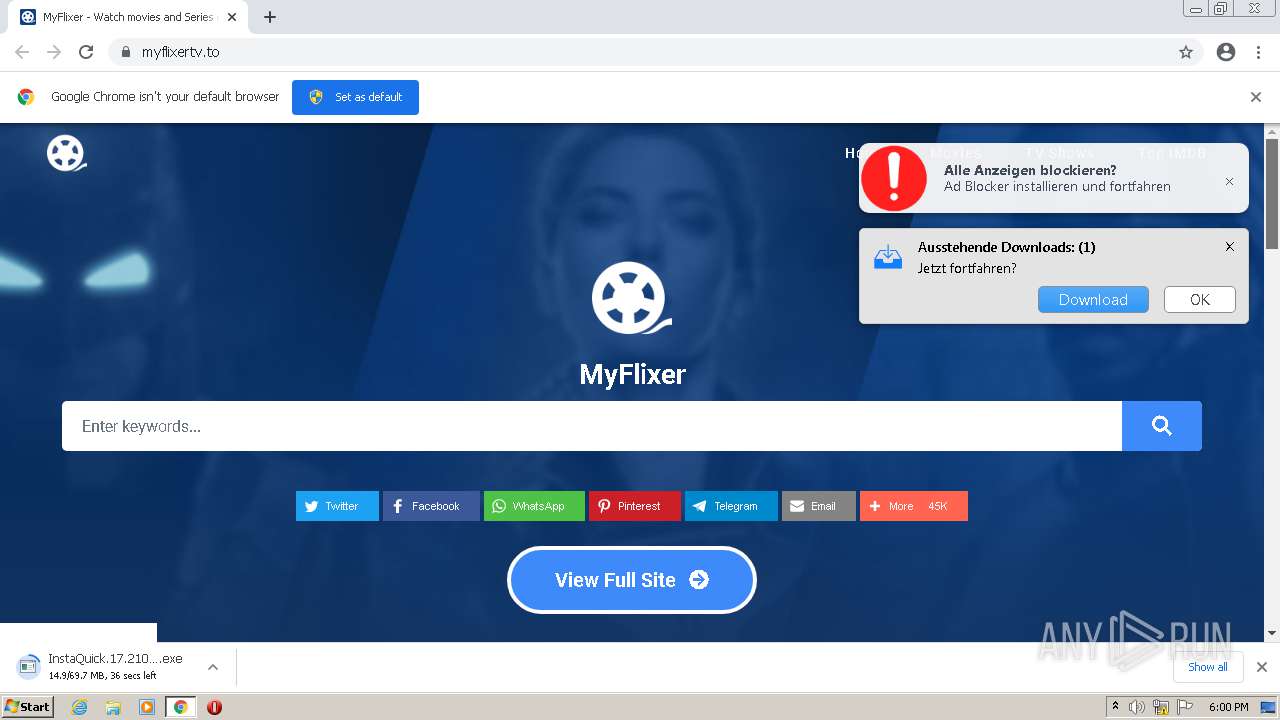Screen dimensions: 1280x720
Task: Click the blue Download button
Action: coord(1093,300)
